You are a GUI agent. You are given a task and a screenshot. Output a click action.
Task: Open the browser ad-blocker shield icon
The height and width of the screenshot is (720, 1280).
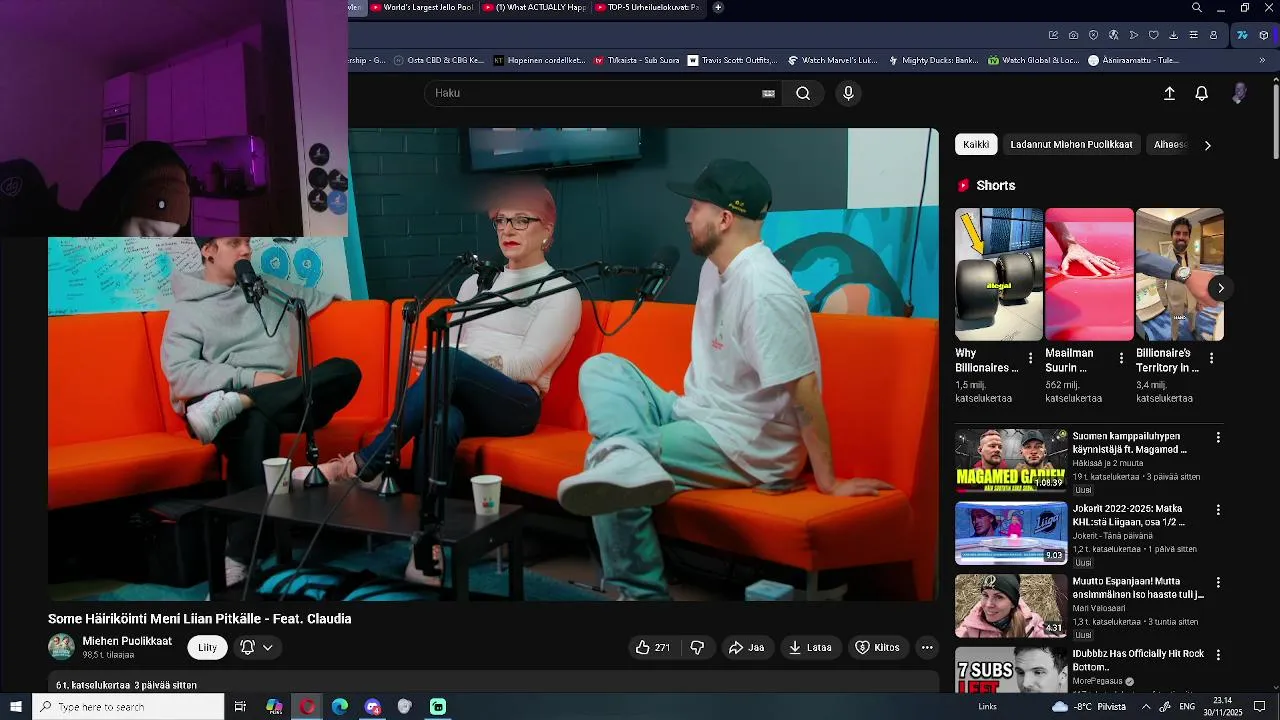tap(1093, 35)
